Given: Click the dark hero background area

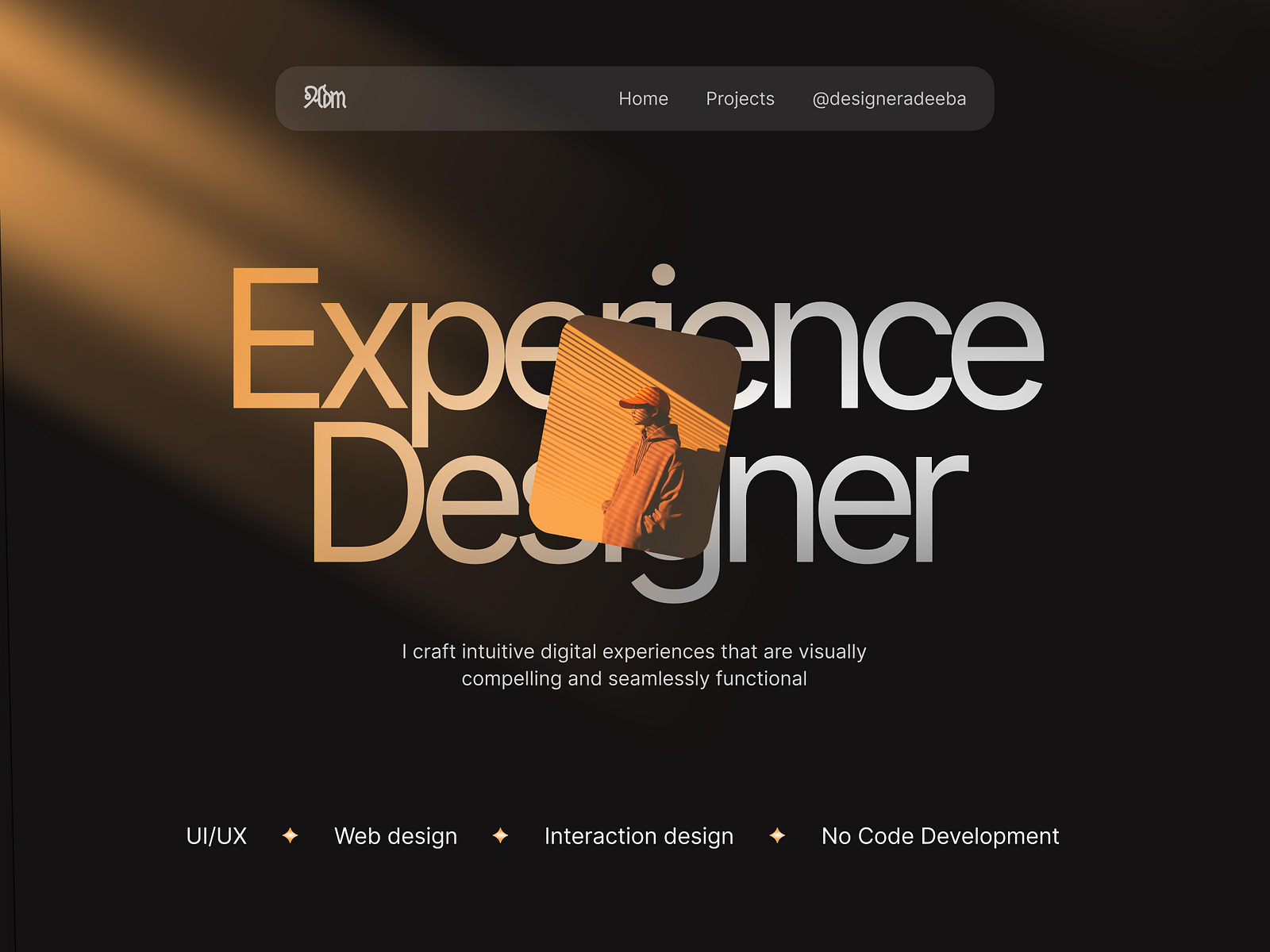Looking at the screenshot, I should [1111, 714].
